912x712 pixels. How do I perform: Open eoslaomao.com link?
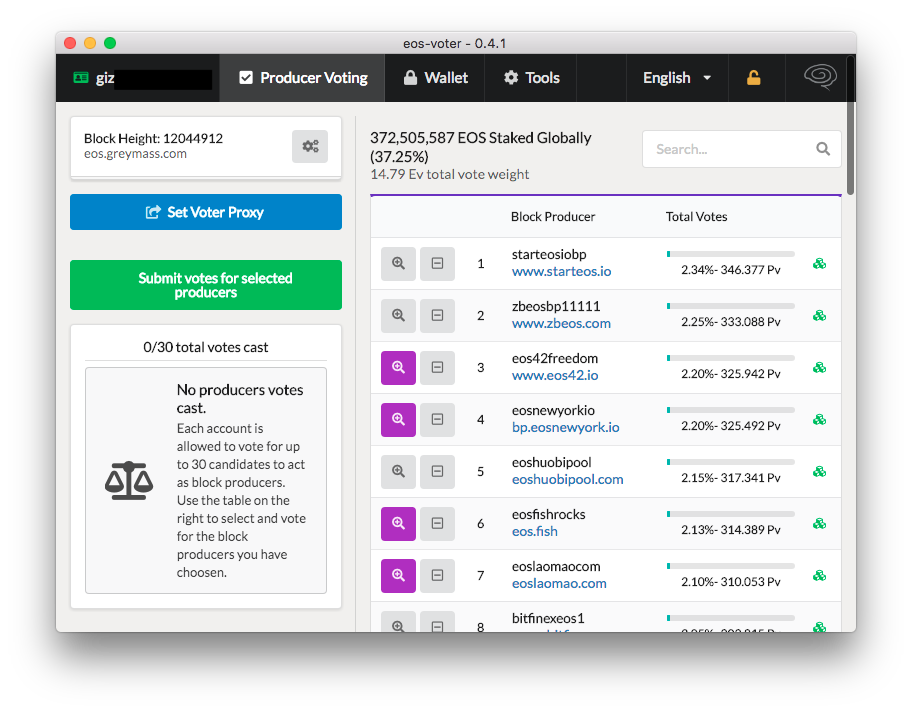click(559, 583)
